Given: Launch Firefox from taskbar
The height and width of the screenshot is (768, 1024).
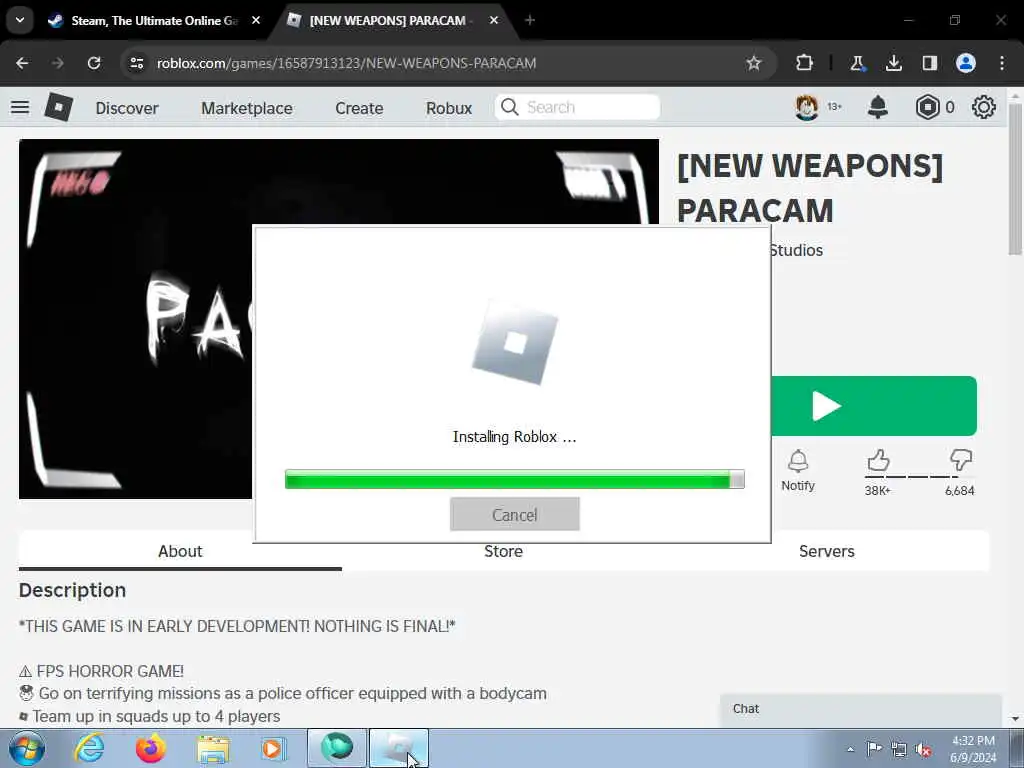Looking at the screenshot, I should point(151,748).
